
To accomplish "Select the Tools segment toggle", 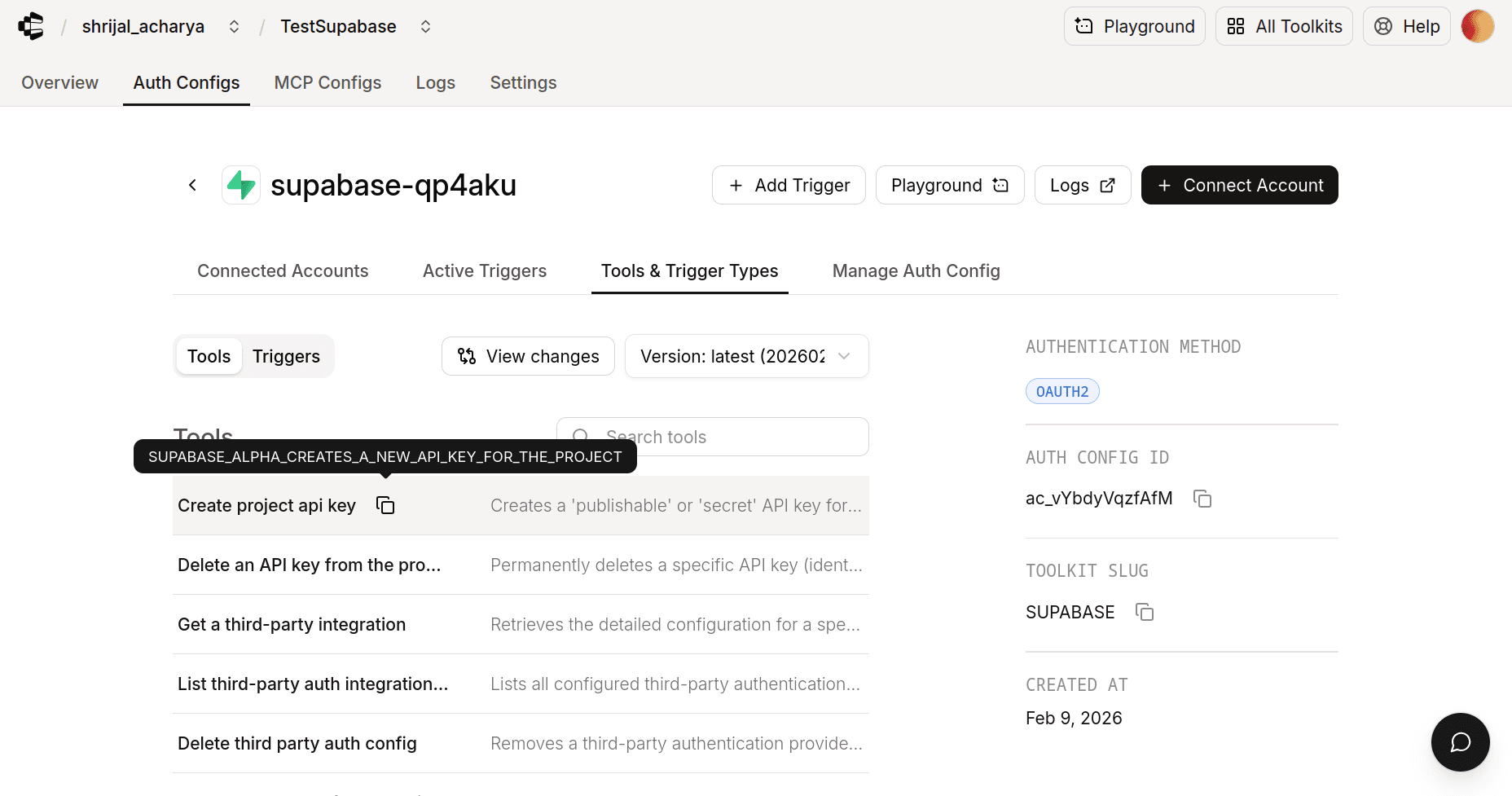I will coord(209,356).
